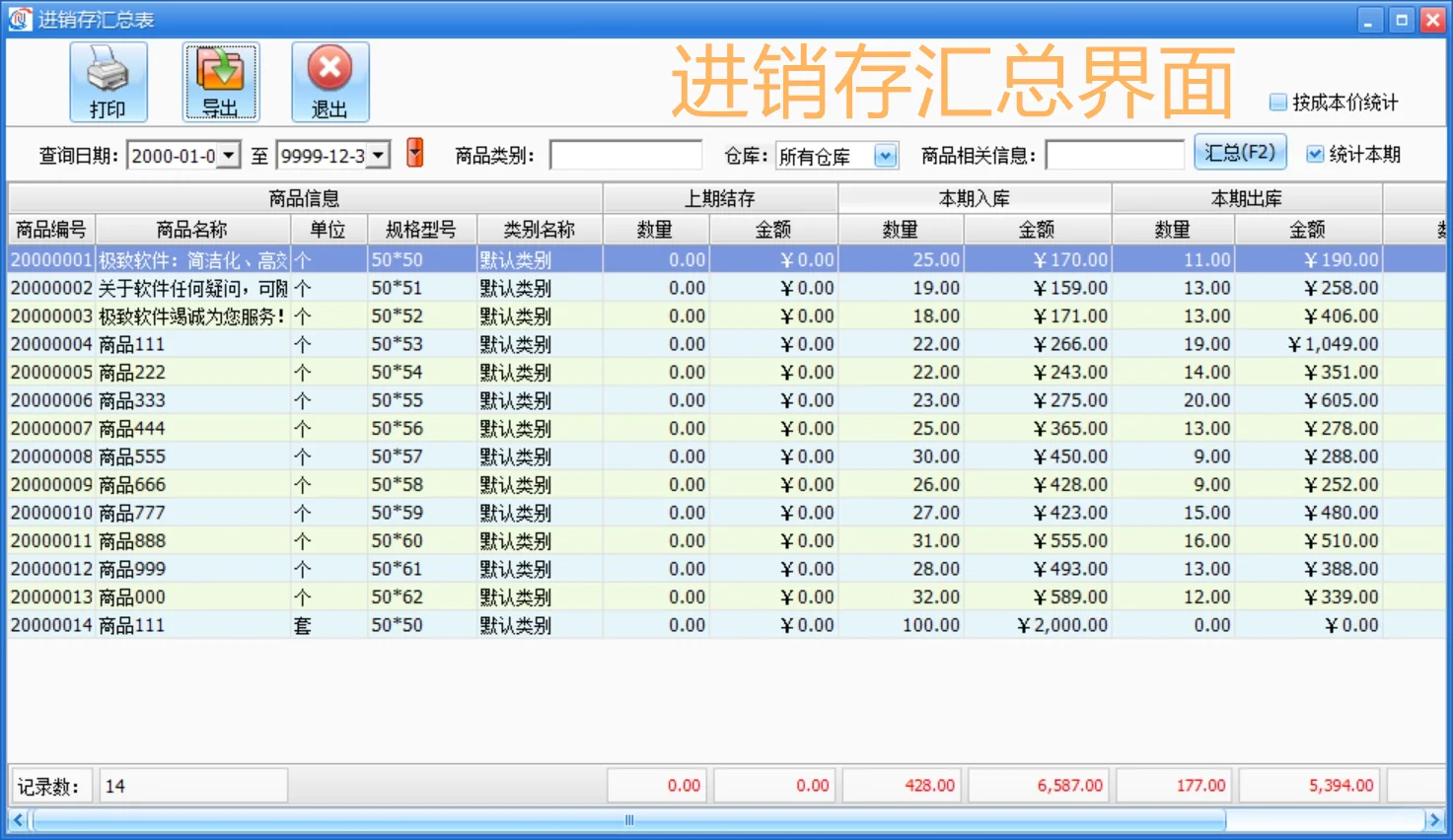Disable the 统计本期 checkbox
The image size is (1453, 840).
(1316, 153)
